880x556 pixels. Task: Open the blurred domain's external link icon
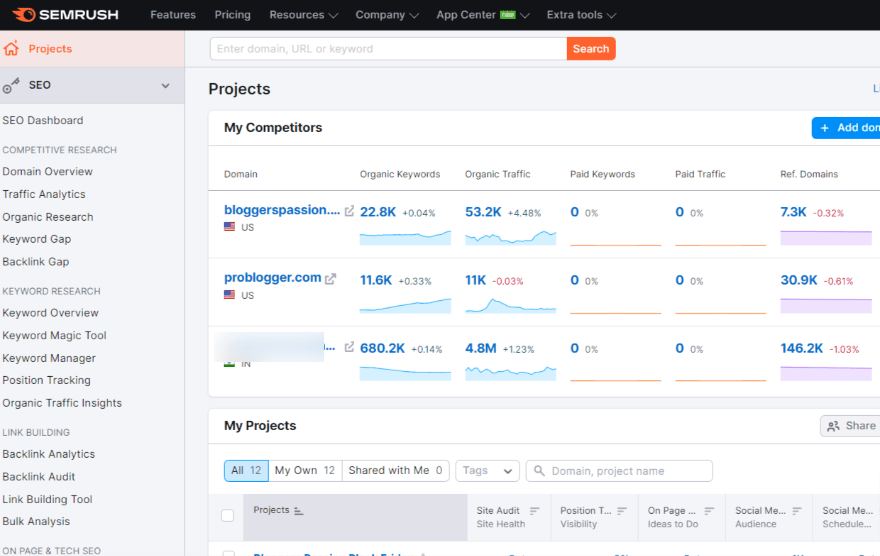point(349,347)
